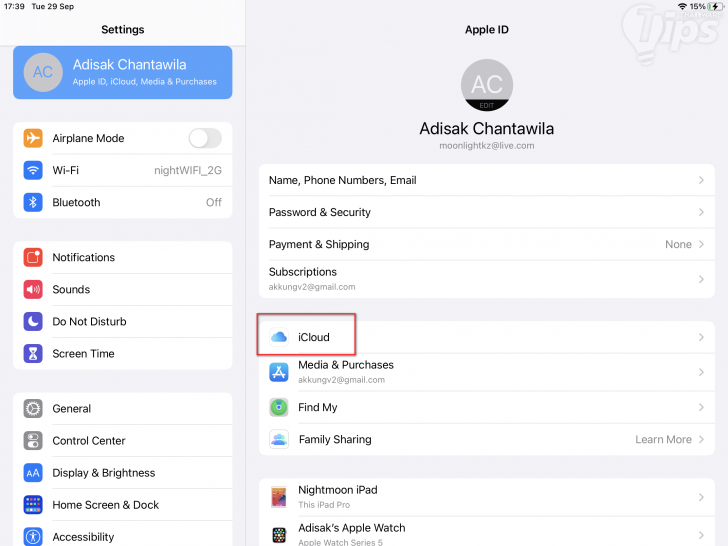728x546 pixels.
Task: Tap akkungv2@gmail.com under Media & Purchases
Action: coord(341,380)
